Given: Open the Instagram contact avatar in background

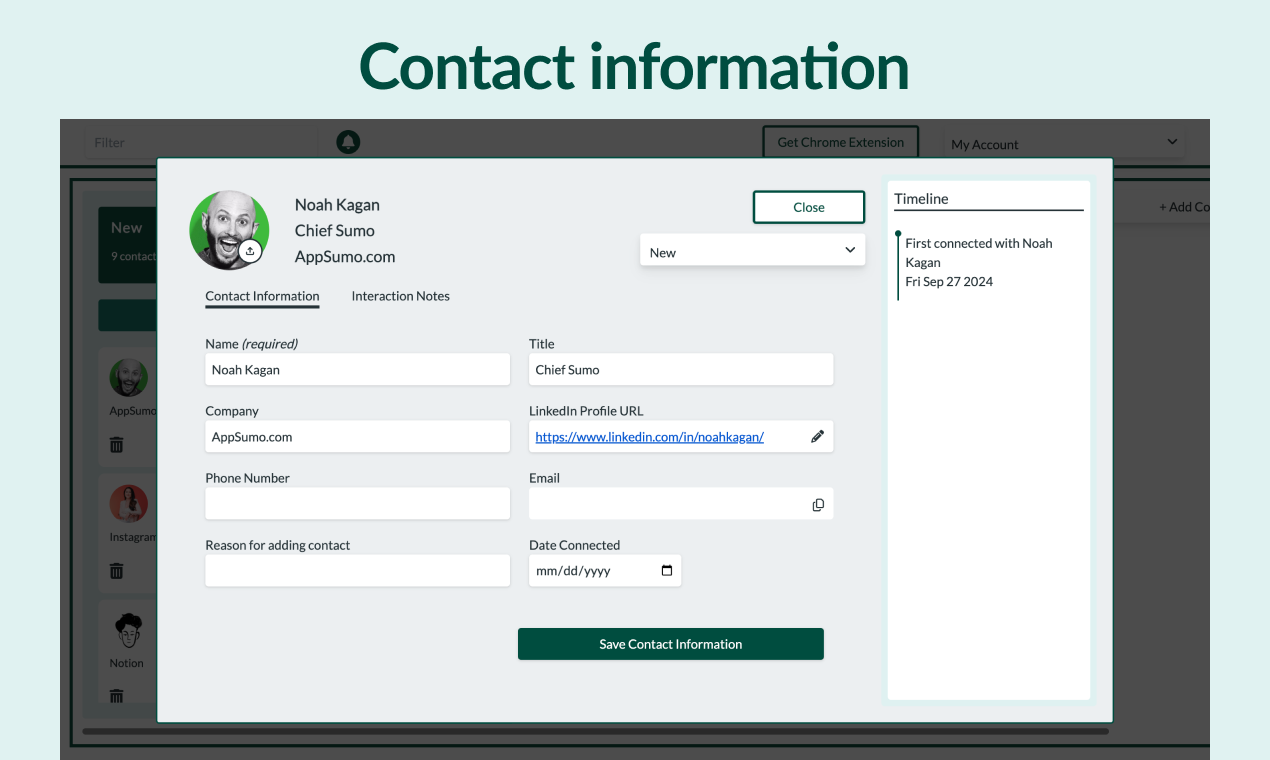Looking at the screenshot, I should pos(129,504).
